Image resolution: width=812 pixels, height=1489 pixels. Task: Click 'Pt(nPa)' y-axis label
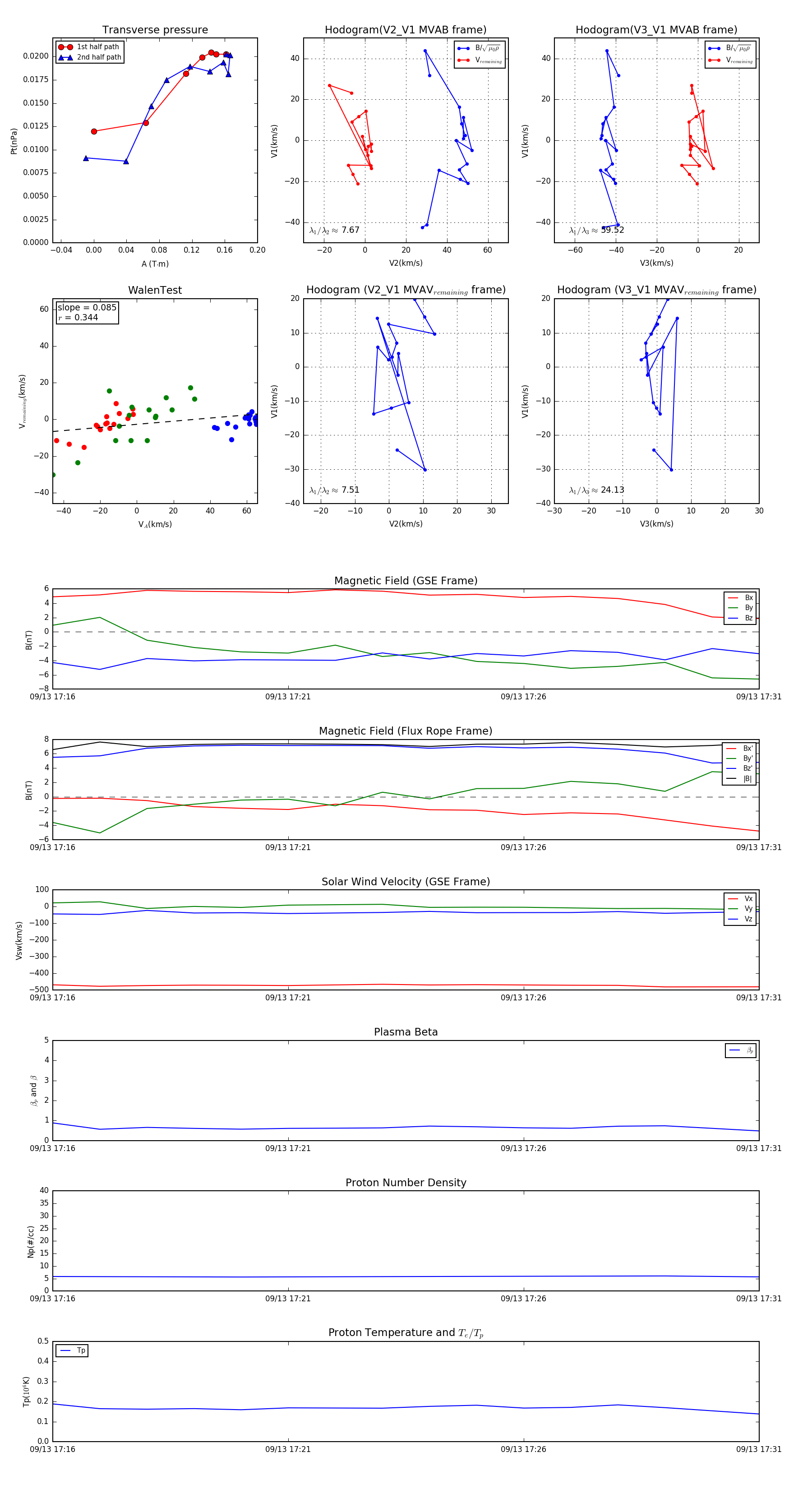coord(14,141)
